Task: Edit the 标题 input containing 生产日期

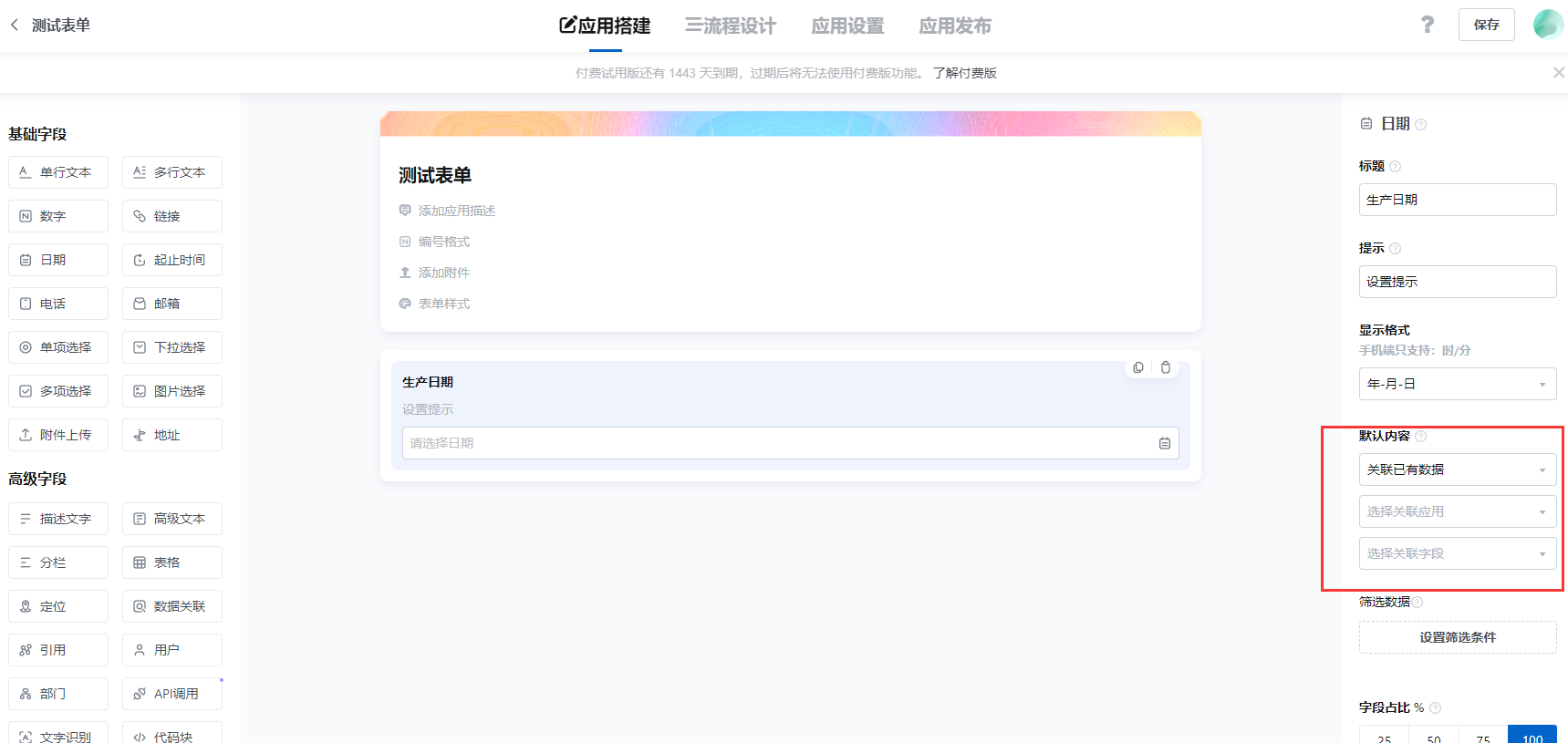Action: coord(1458,200)
